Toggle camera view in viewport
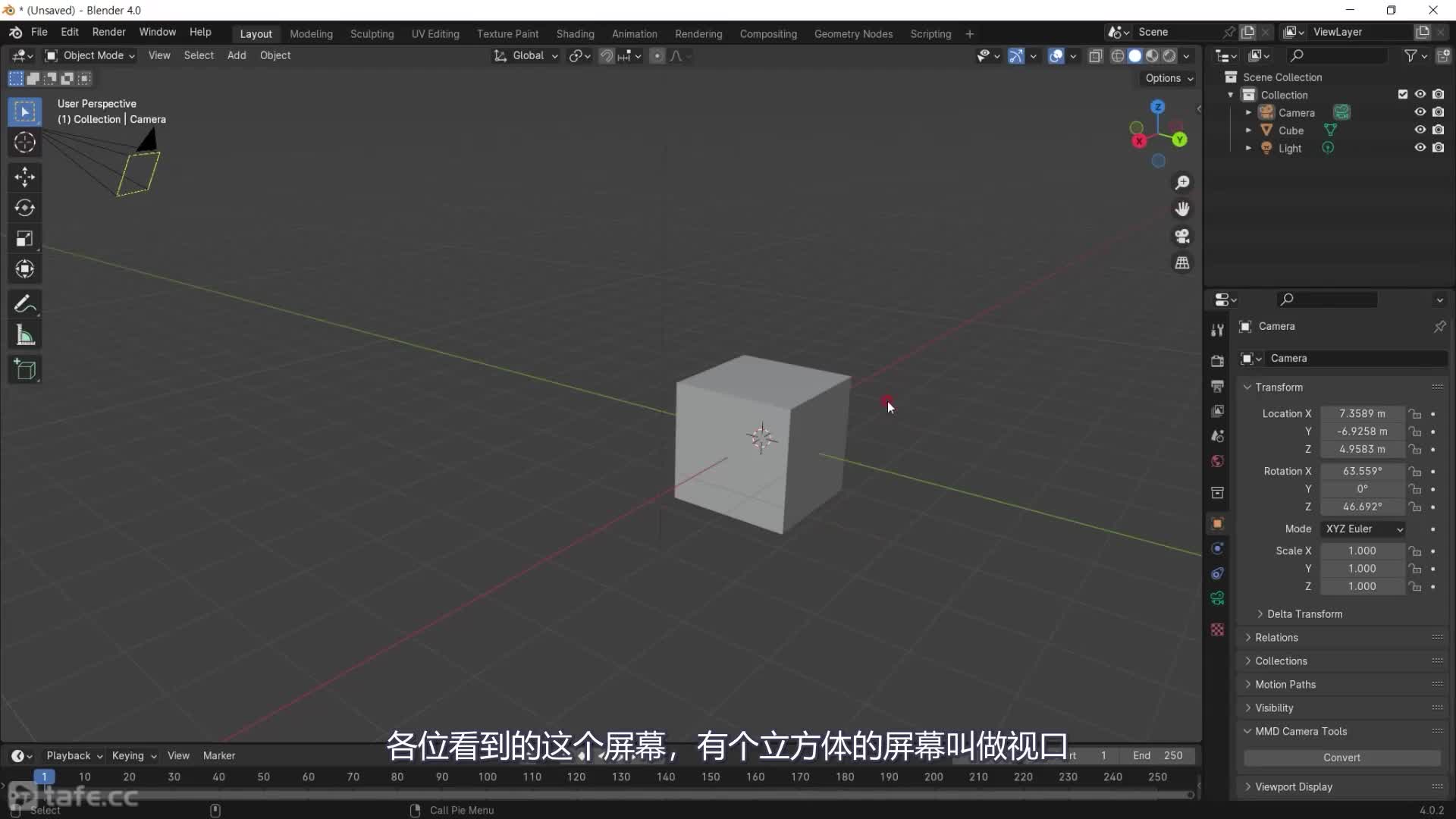The height and width of the screenshot is (819, 1456). coord(1182,237)
